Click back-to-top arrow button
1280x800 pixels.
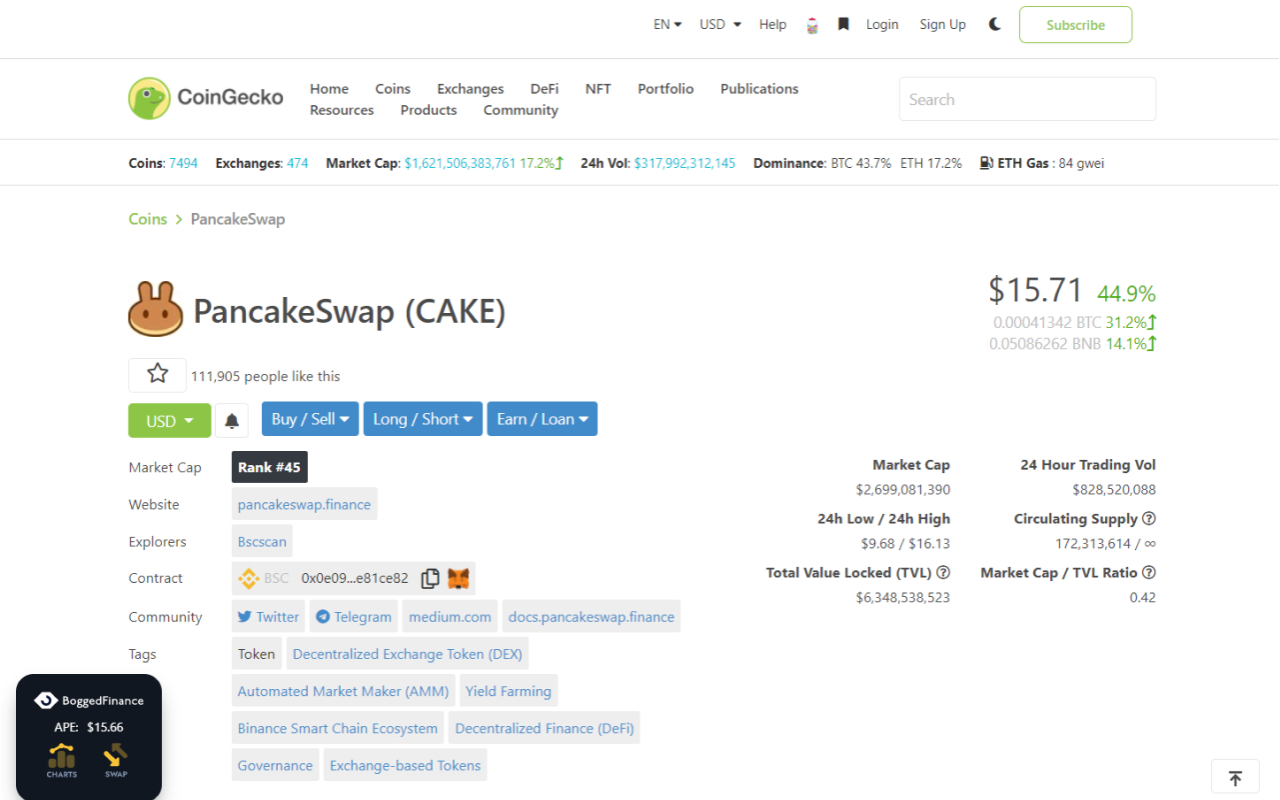(x=1235, y=777)
